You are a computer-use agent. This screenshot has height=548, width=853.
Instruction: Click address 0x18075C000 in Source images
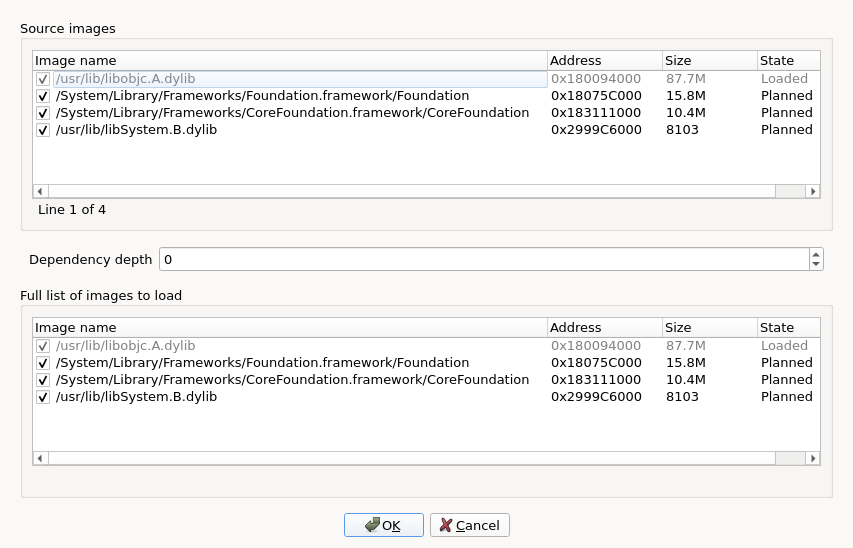[596, 96]
